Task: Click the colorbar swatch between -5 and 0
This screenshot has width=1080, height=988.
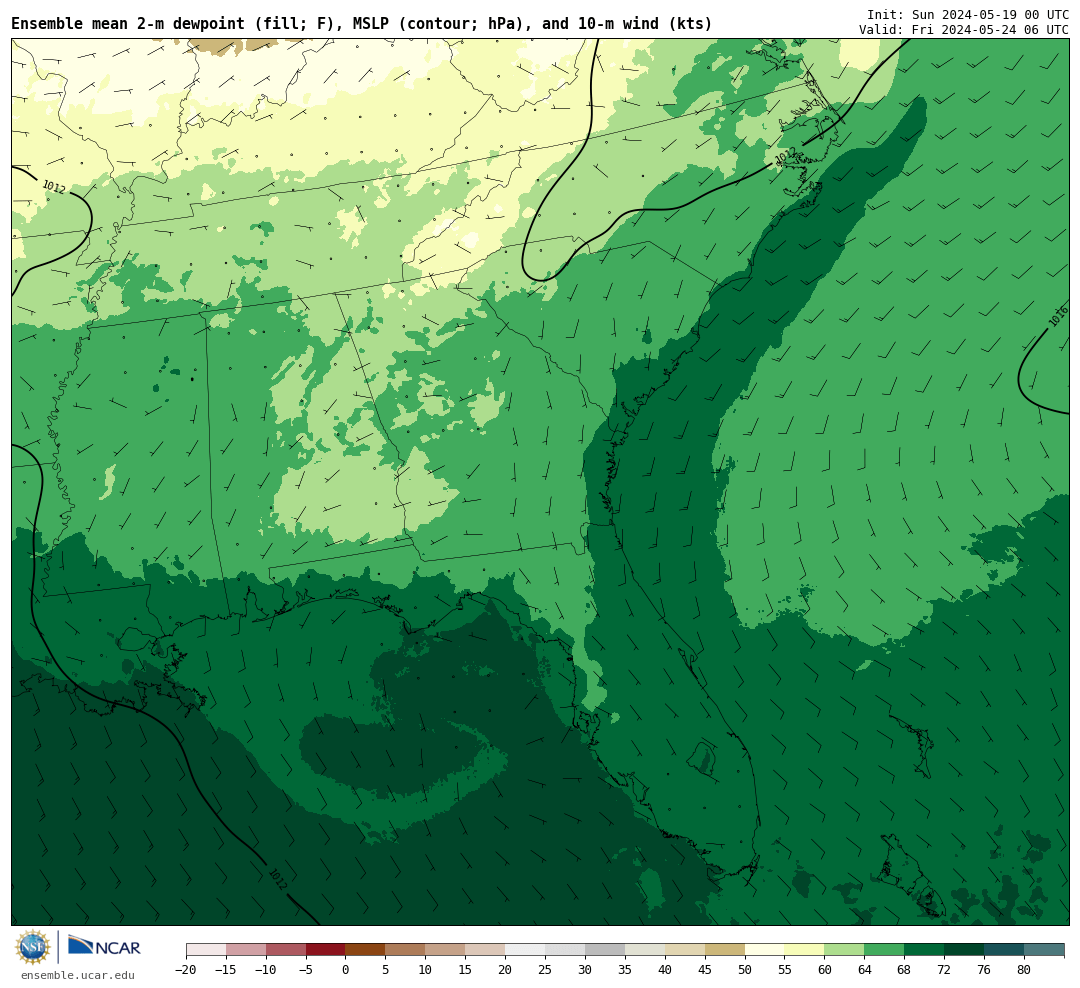Action: click(325, 950)
